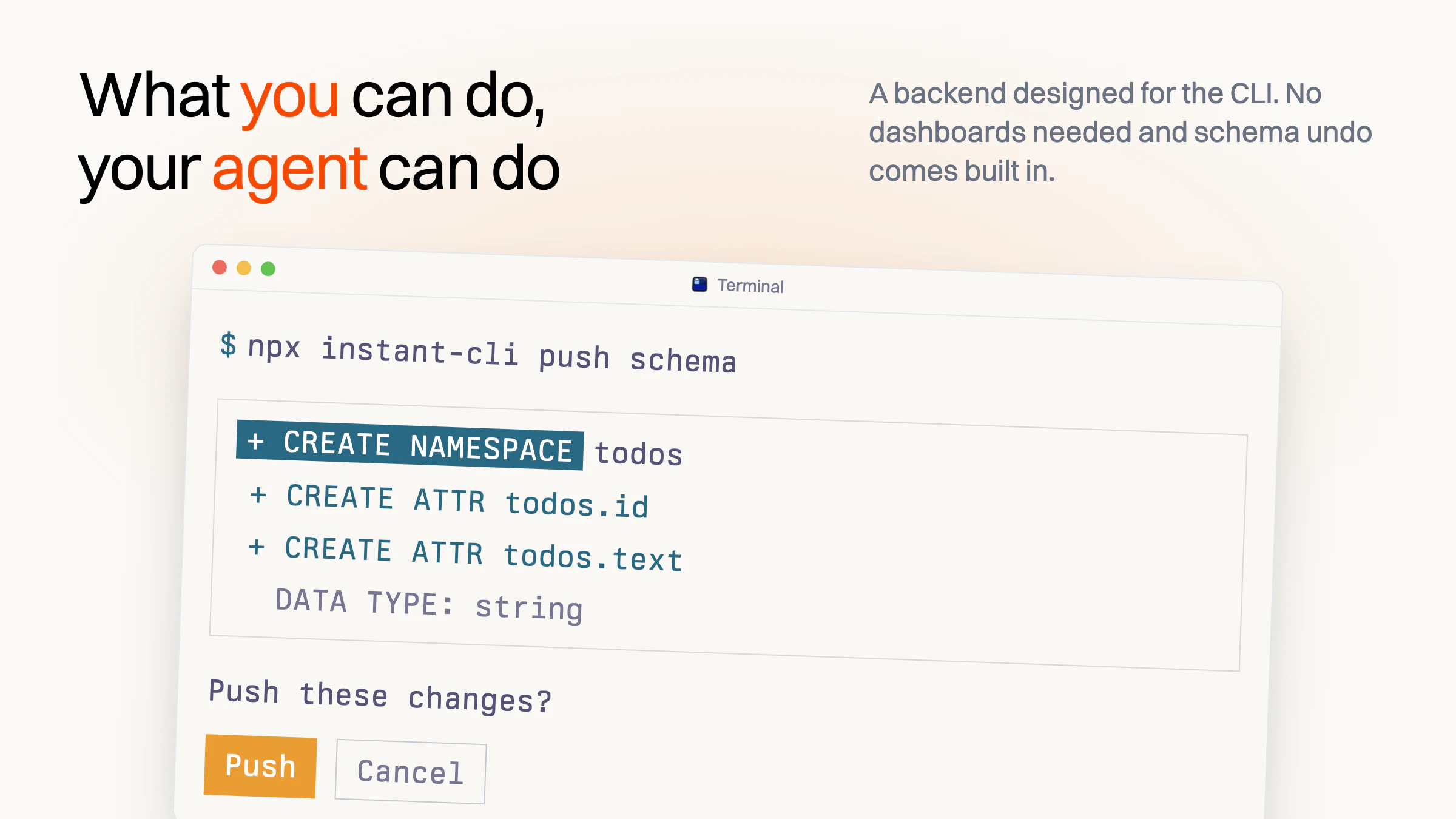Click the red traffic light circle
1456x819 pixels.
220,267
